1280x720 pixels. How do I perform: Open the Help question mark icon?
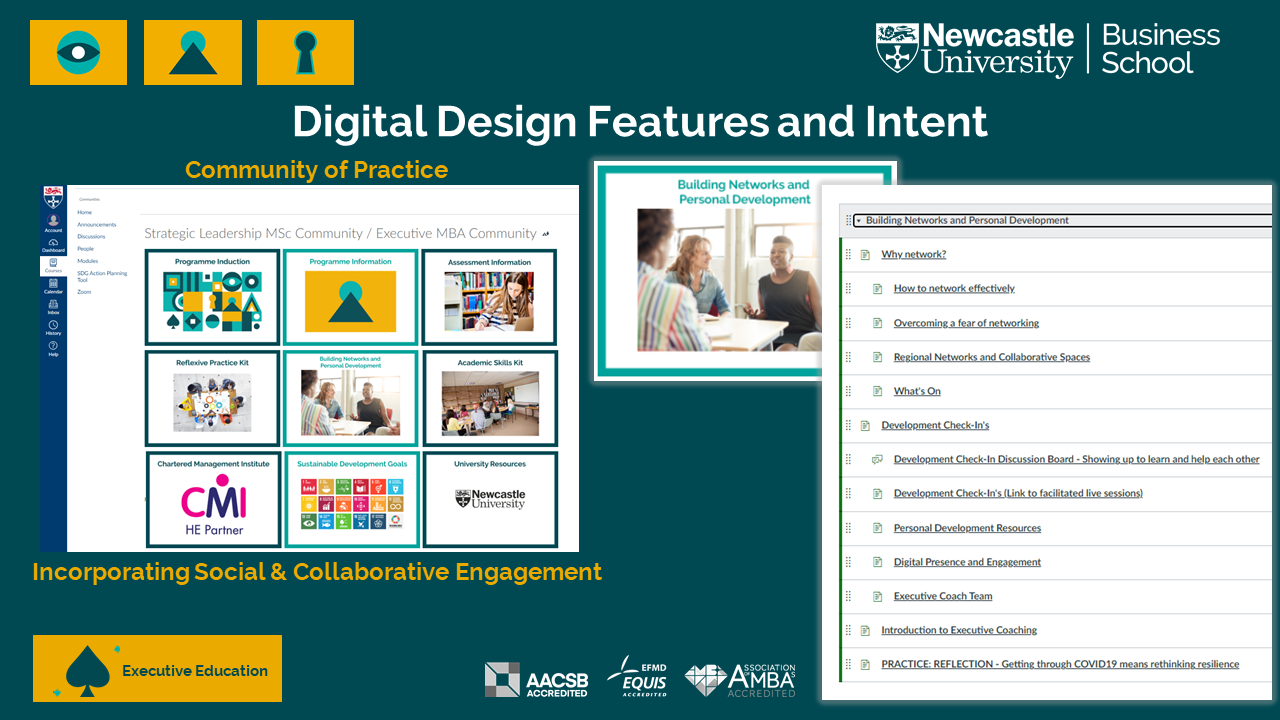pyautogui.click(x=53, y=349)
